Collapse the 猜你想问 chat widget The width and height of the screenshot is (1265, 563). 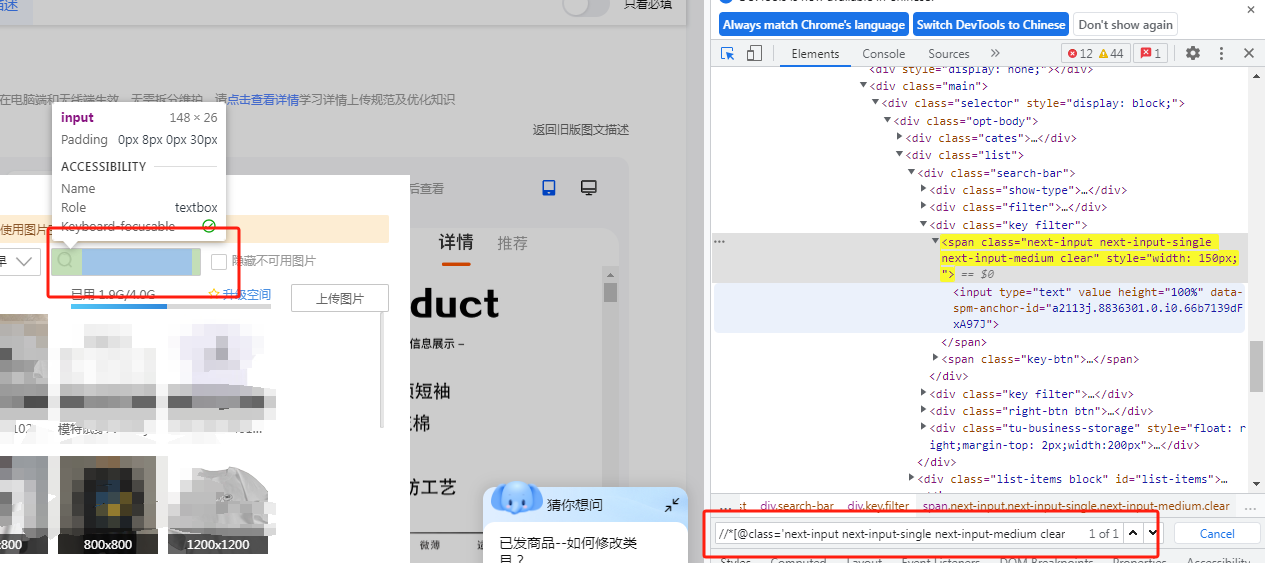tap(671, 505)
